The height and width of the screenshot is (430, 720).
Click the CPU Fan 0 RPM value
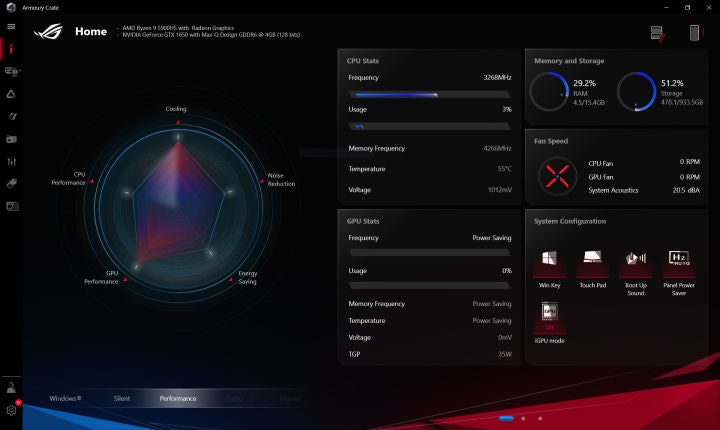[x=690, y=162]
